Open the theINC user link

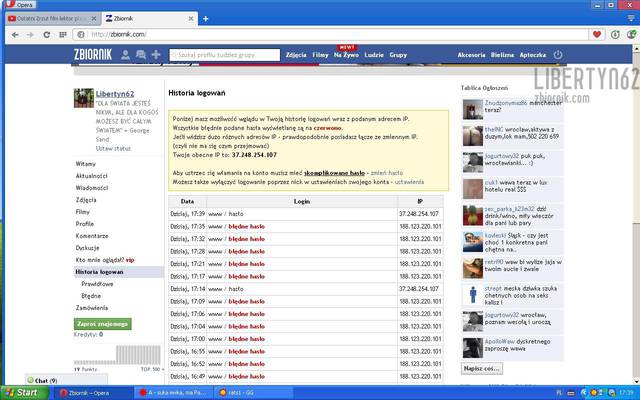click(x=494, y=129)
